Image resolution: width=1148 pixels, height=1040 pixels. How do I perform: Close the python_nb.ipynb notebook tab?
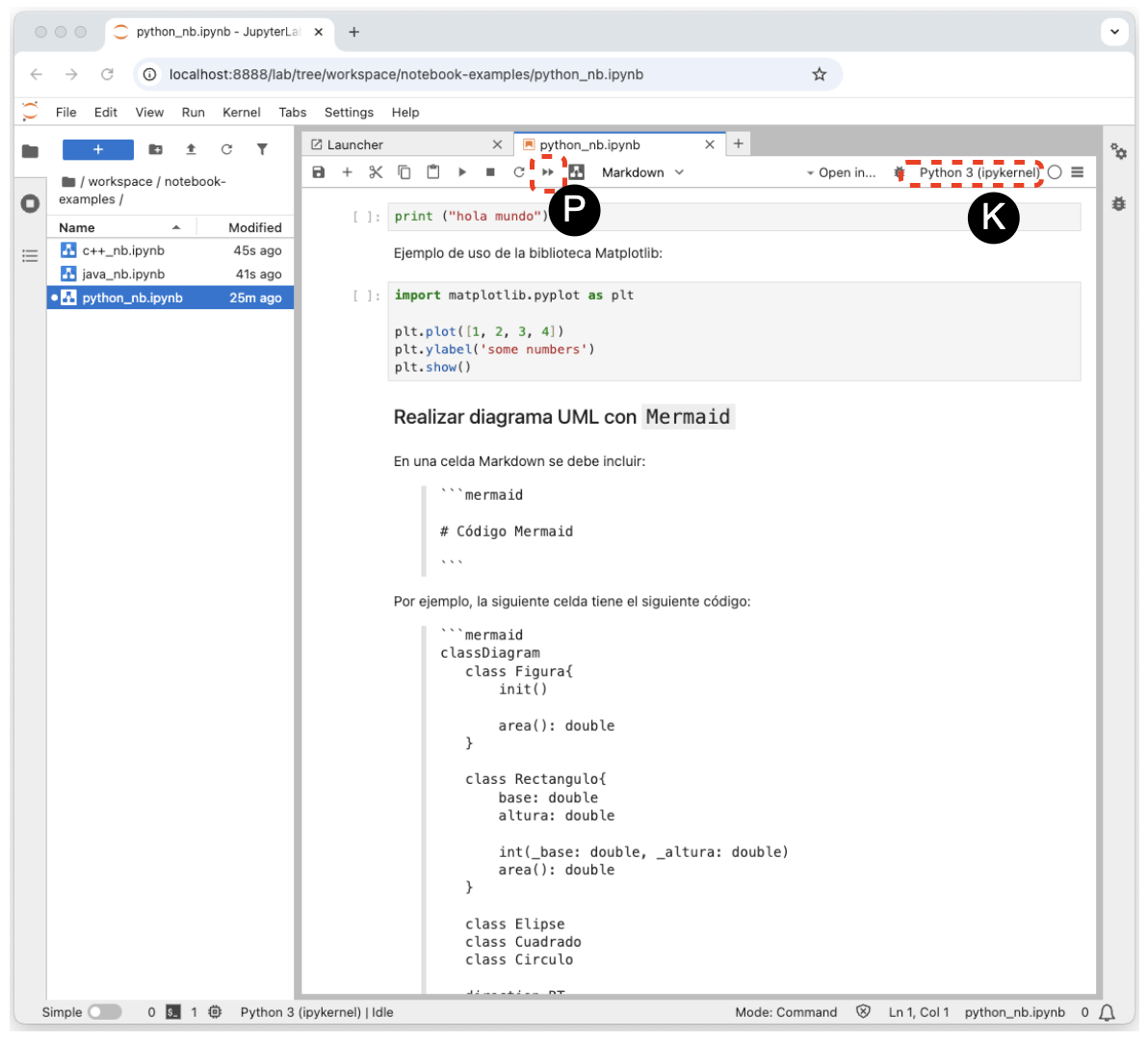coord(710,144)
